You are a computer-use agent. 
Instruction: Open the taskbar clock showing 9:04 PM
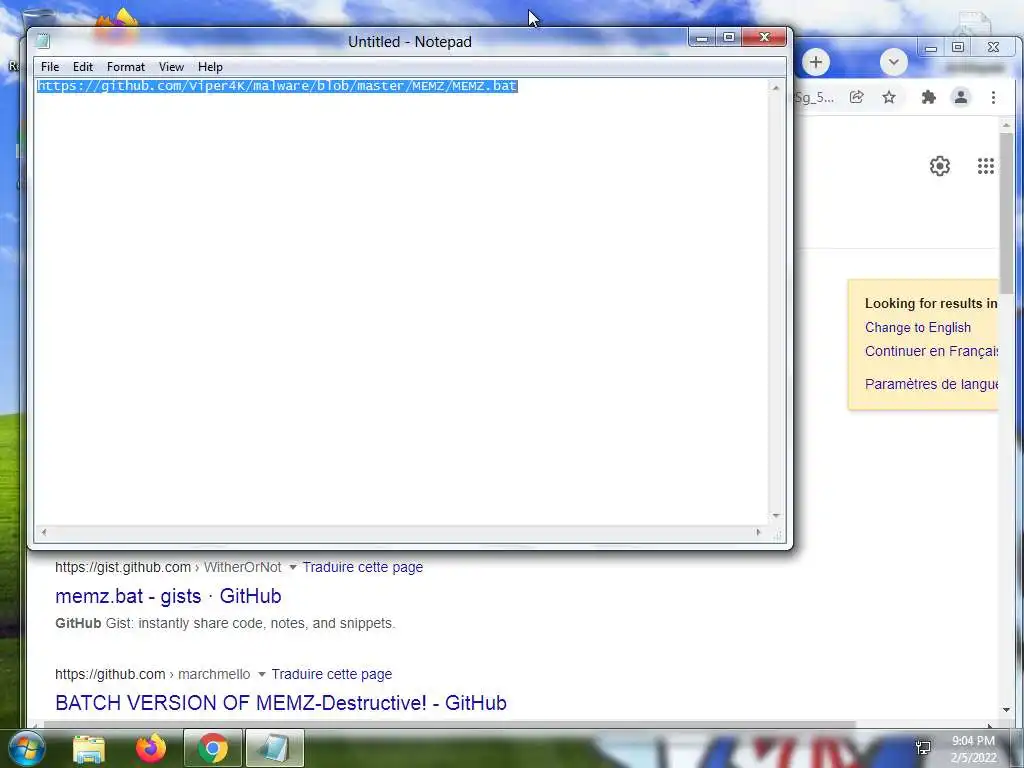[973, 748]
